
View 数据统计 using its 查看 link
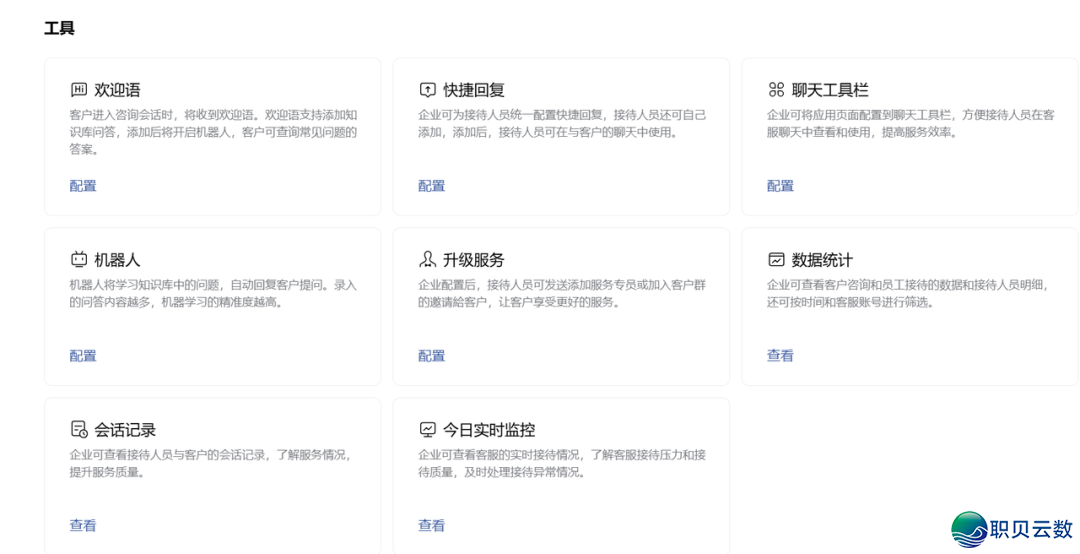pos(780,356)
